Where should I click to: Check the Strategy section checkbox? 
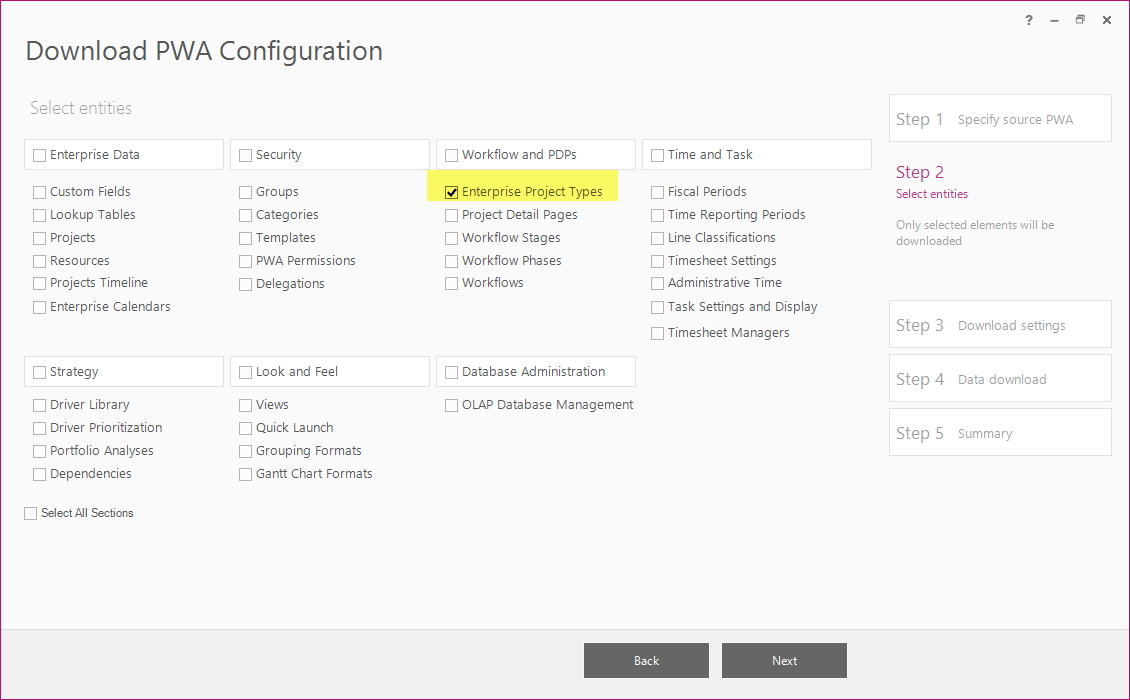[40, 373]
